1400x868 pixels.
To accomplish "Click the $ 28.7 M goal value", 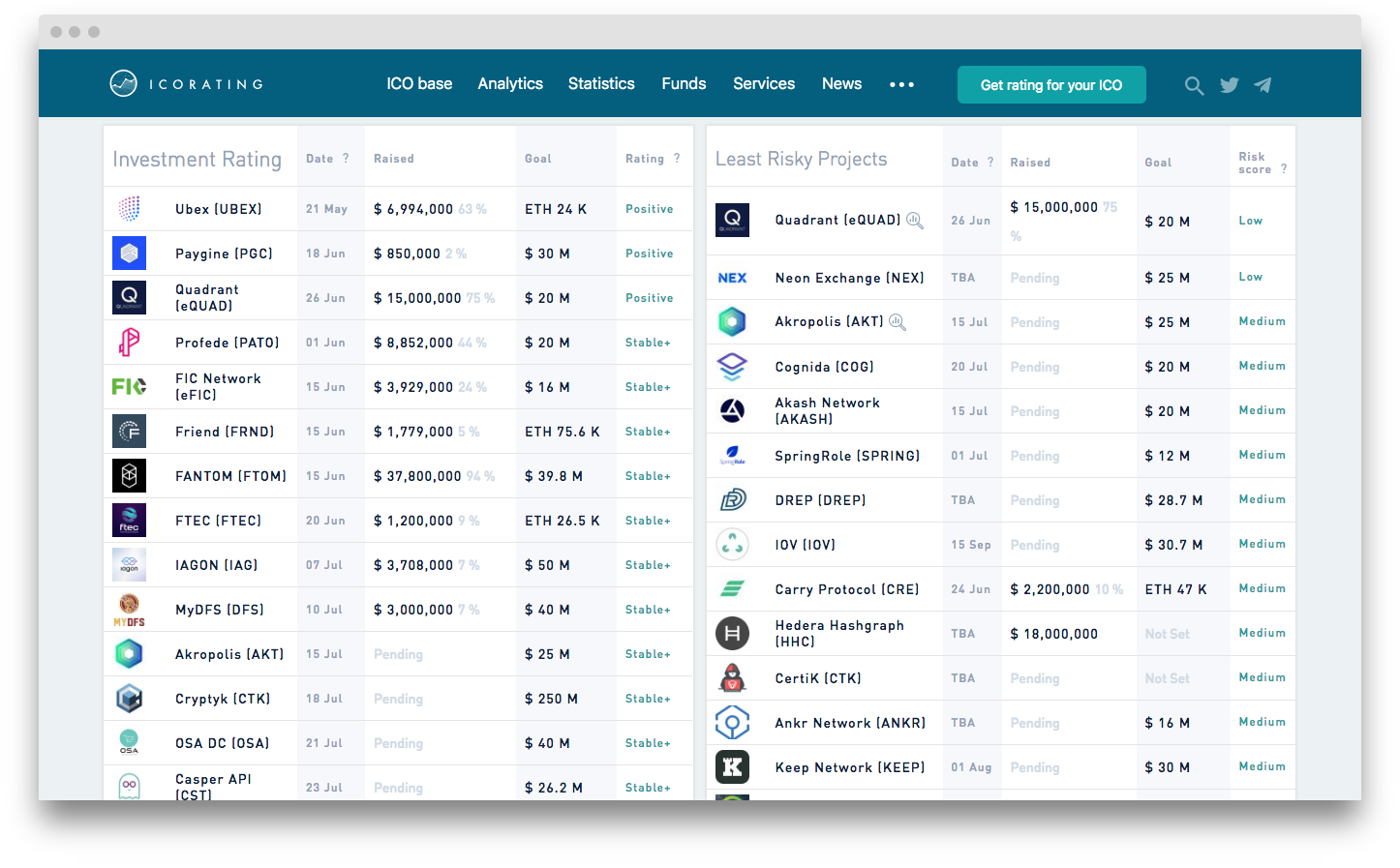I will click(1173, 500).
